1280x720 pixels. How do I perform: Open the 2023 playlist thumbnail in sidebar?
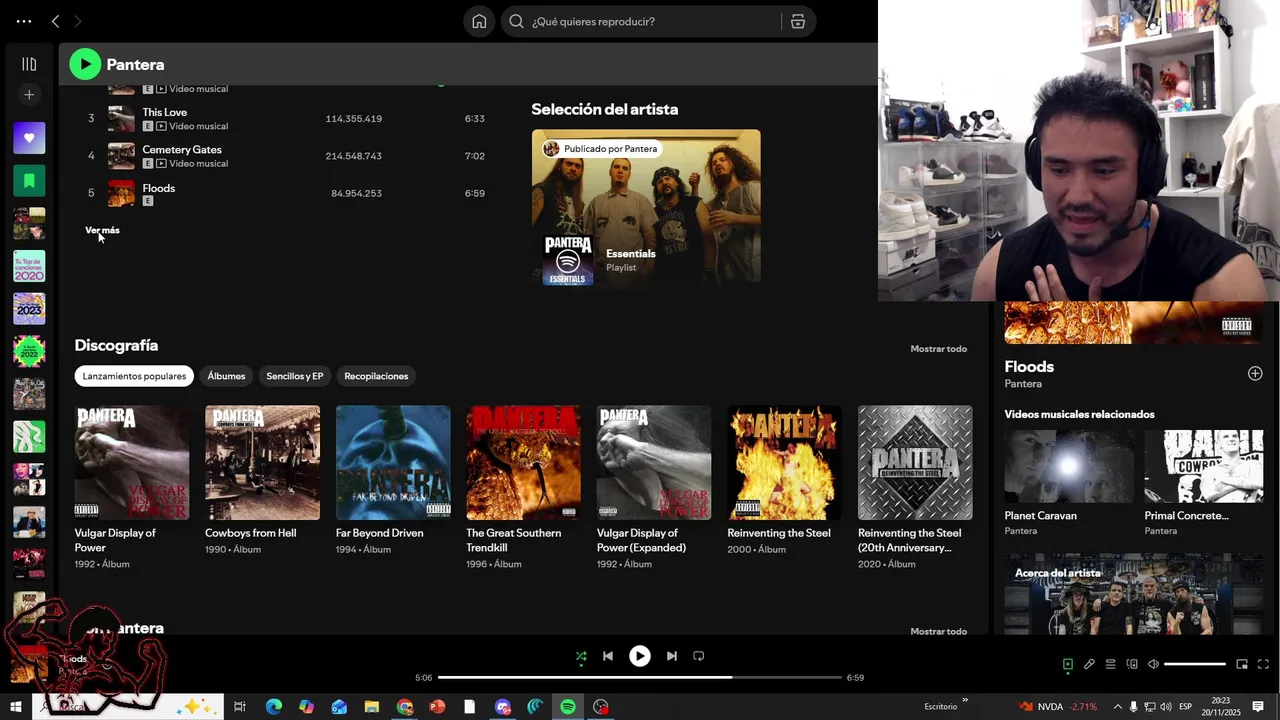[x=29, y=309]
